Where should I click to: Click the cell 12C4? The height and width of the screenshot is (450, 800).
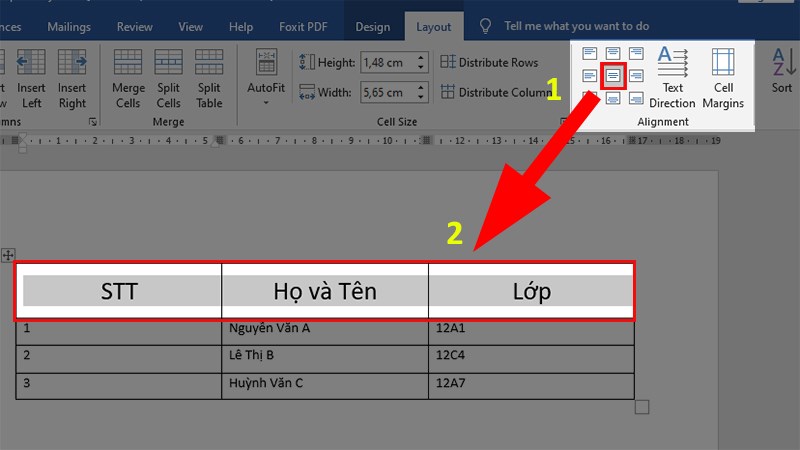[531, 359]
